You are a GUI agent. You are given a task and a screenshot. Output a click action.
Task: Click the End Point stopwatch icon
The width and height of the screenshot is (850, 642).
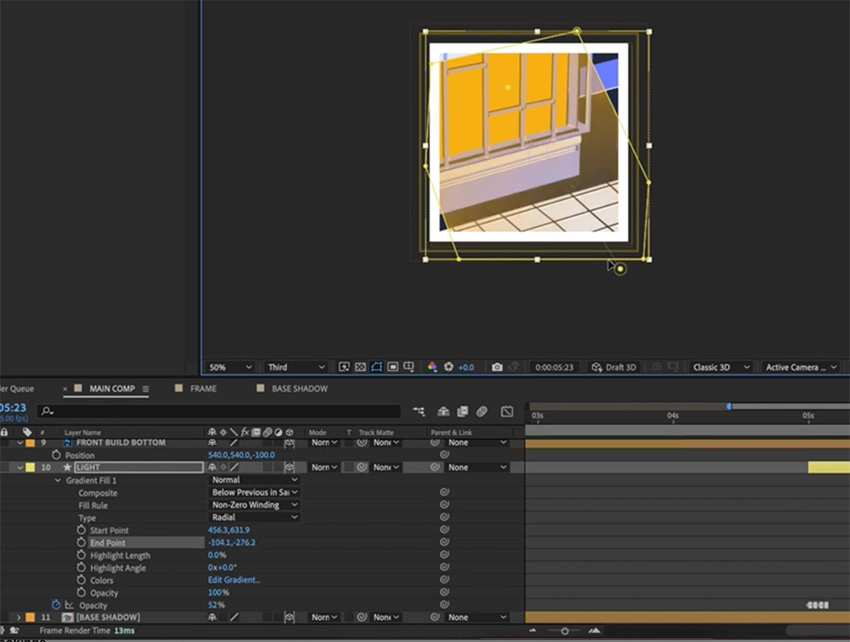[x=81, y=543]
